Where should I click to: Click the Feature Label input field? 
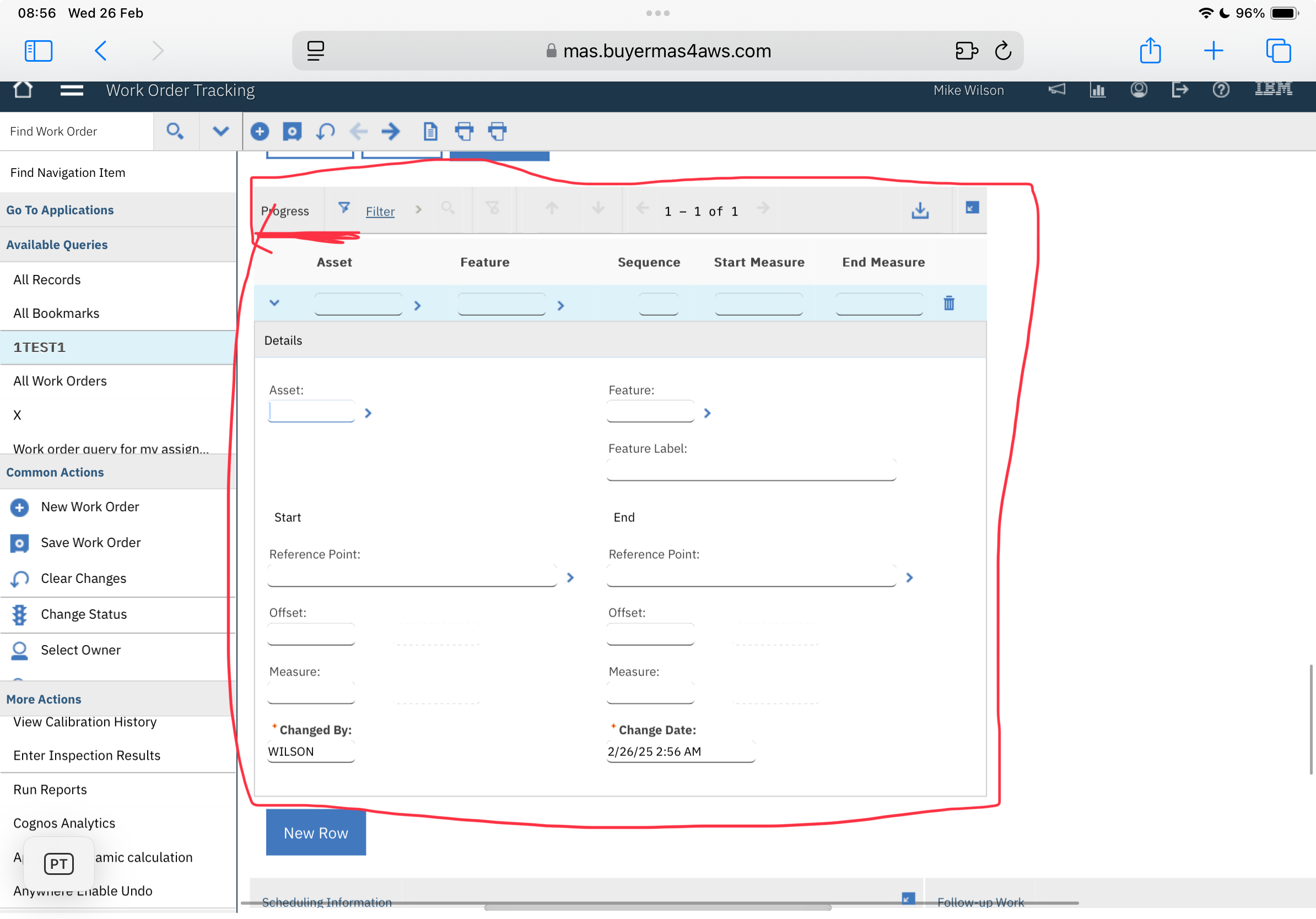click(751, 470)
